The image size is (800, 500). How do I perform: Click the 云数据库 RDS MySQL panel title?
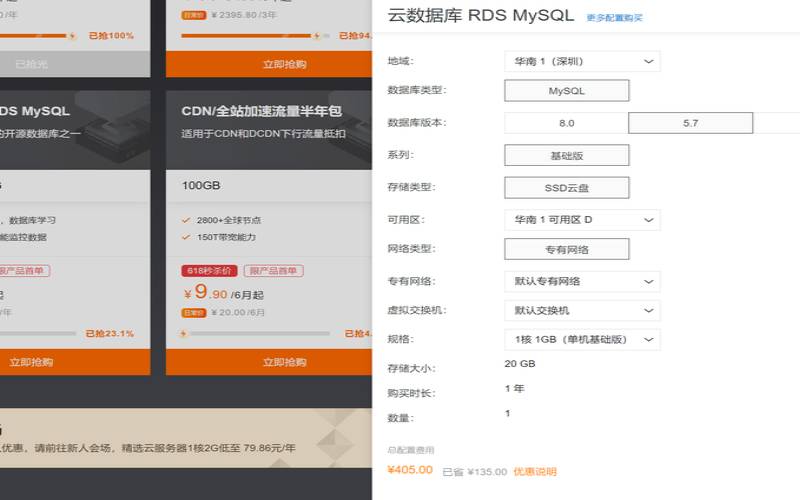click(481, 15)
